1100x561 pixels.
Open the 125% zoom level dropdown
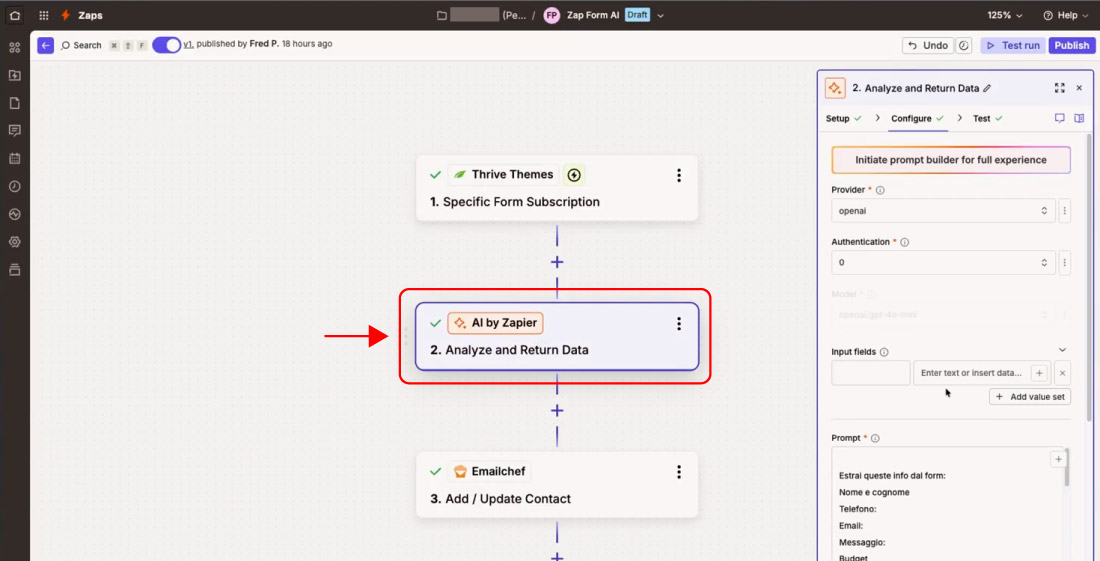coord(1005,15)
